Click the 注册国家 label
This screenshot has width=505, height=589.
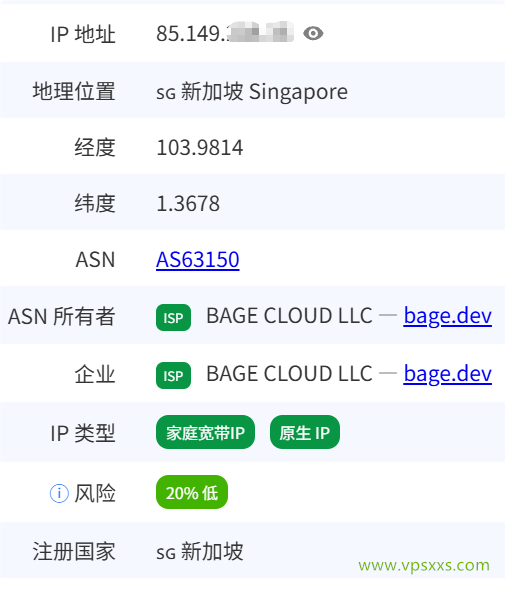coord(74,551)
